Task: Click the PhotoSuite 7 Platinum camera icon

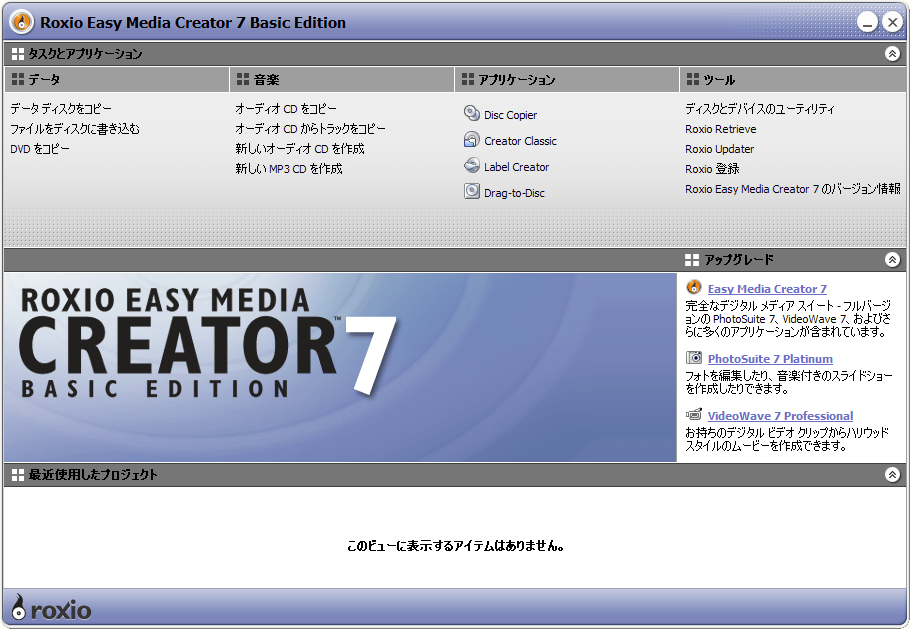Action: click(694, 357)
